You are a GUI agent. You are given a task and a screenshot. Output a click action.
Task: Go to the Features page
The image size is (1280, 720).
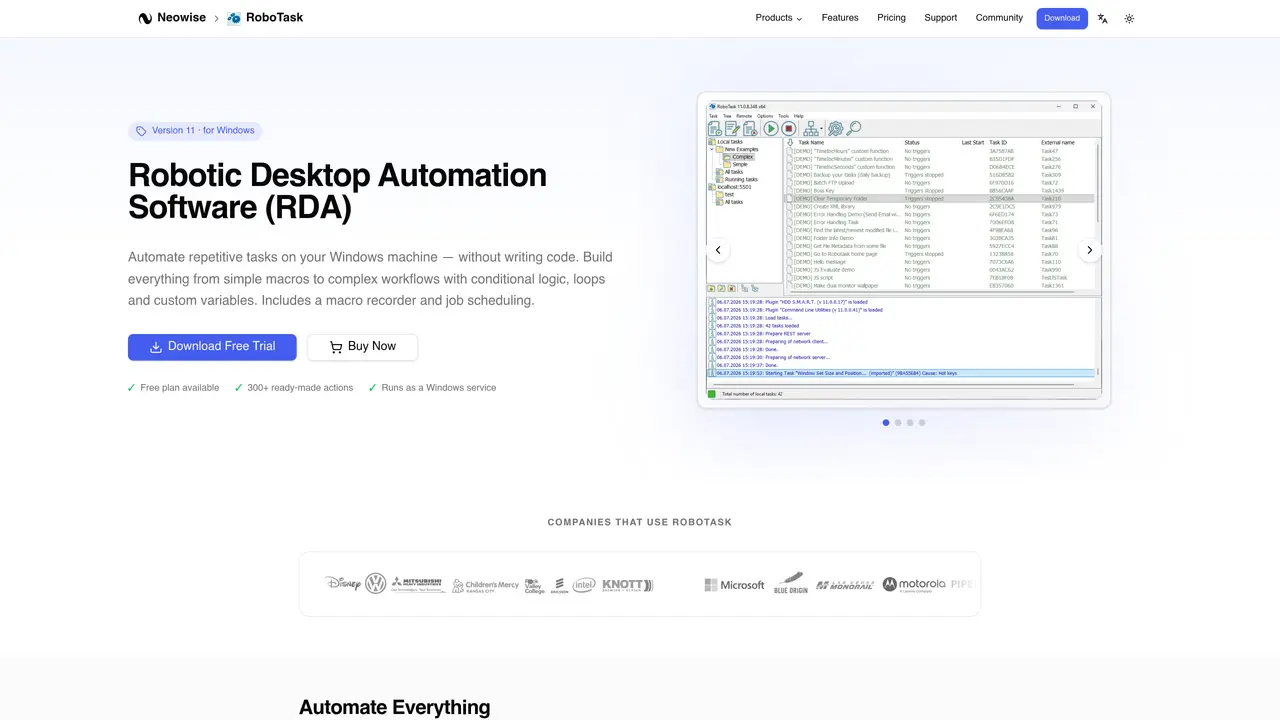pos(840,18)
